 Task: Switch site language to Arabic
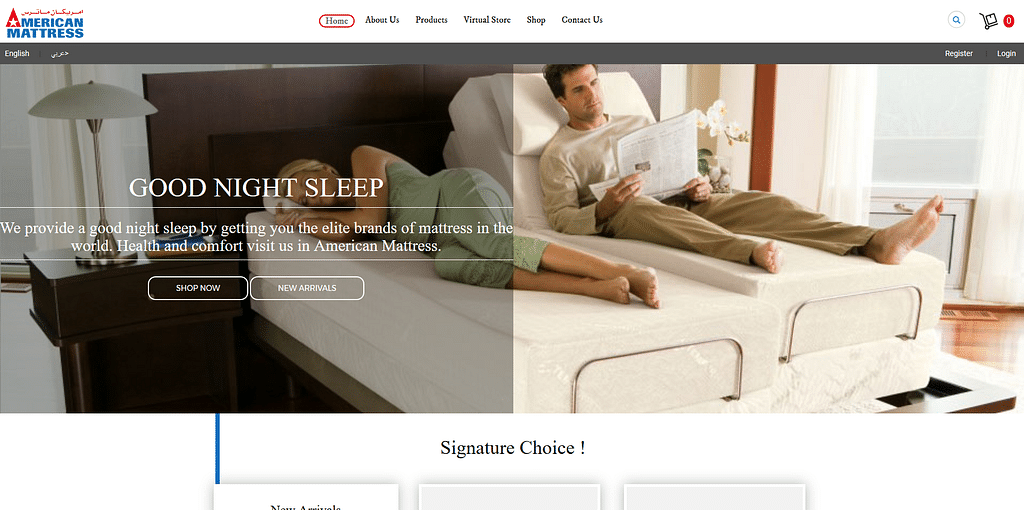(x=60, y=54)
